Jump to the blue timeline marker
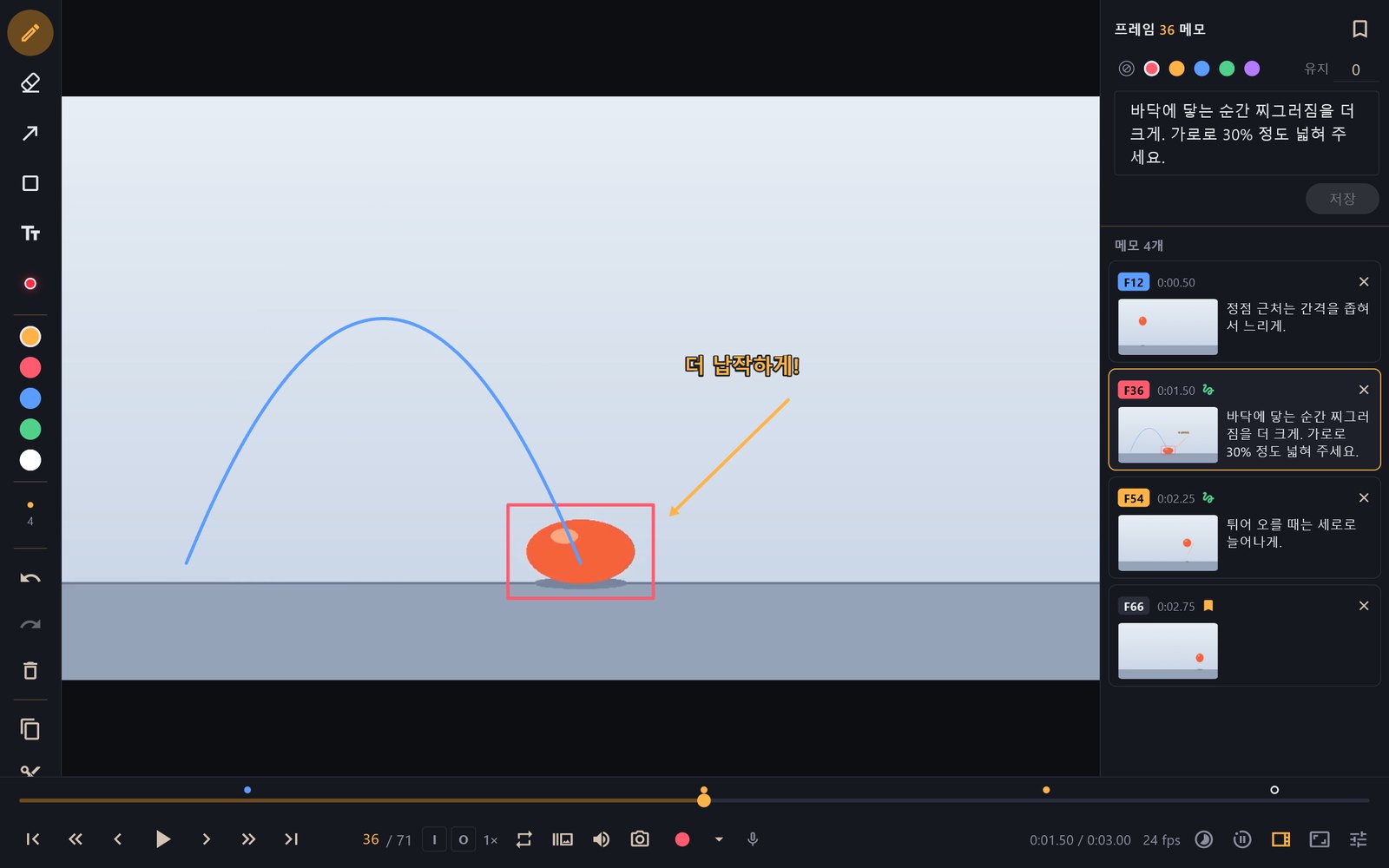The height and width of the screenshot is (868, 1389). 247,790
